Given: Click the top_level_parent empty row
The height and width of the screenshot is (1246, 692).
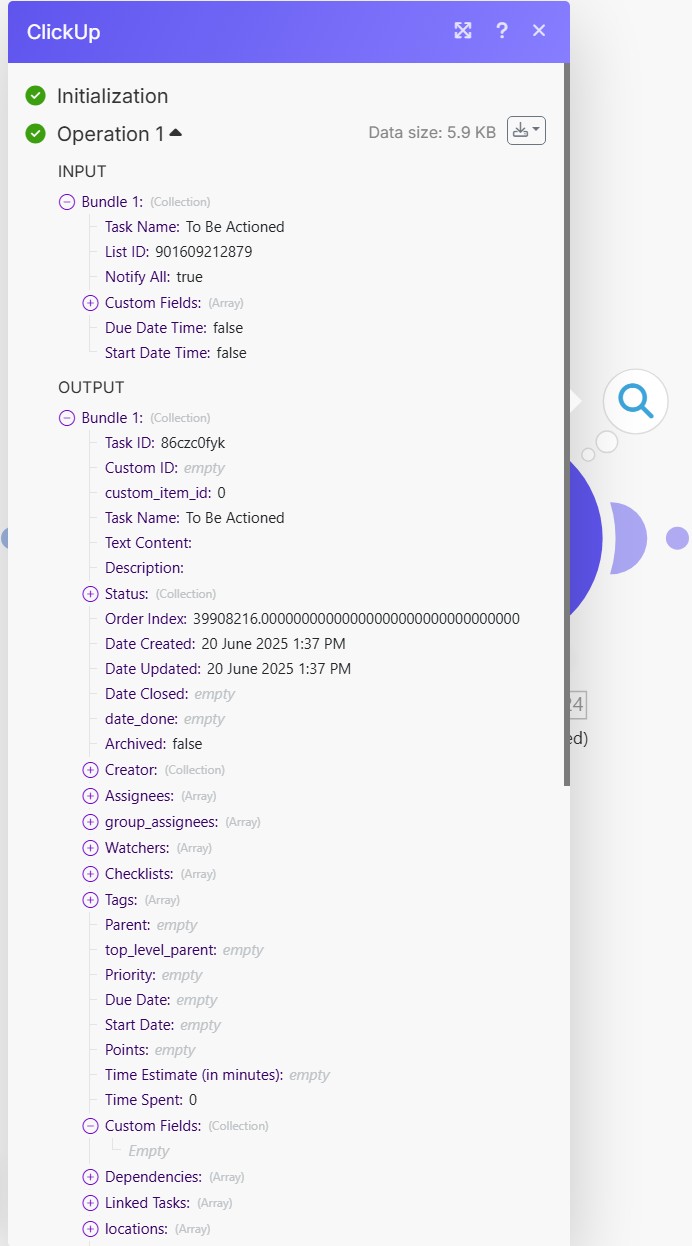Looking at the screenshot, I should coord(184,950).
